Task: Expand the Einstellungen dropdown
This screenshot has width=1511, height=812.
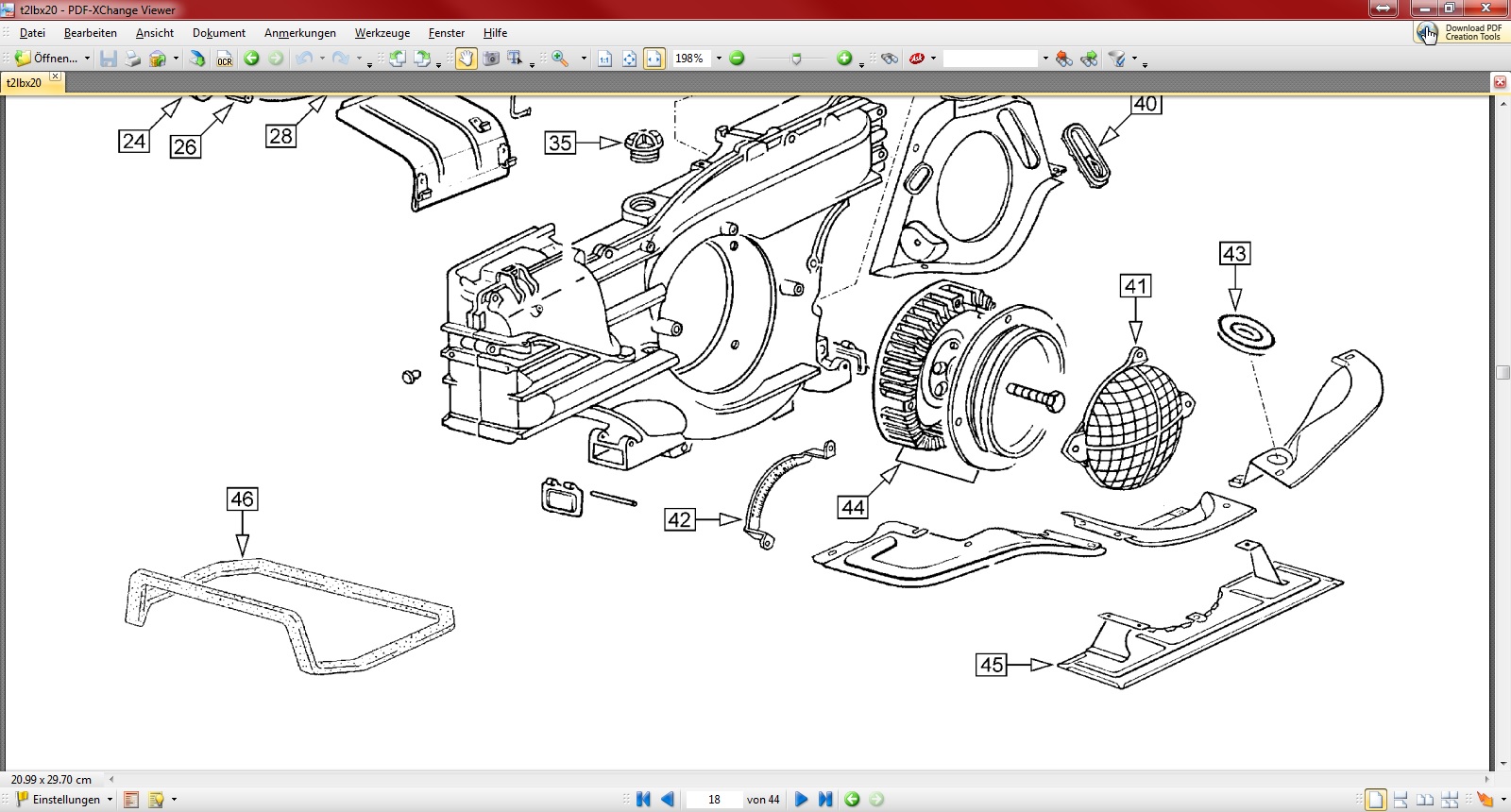Action: (110, 800)
